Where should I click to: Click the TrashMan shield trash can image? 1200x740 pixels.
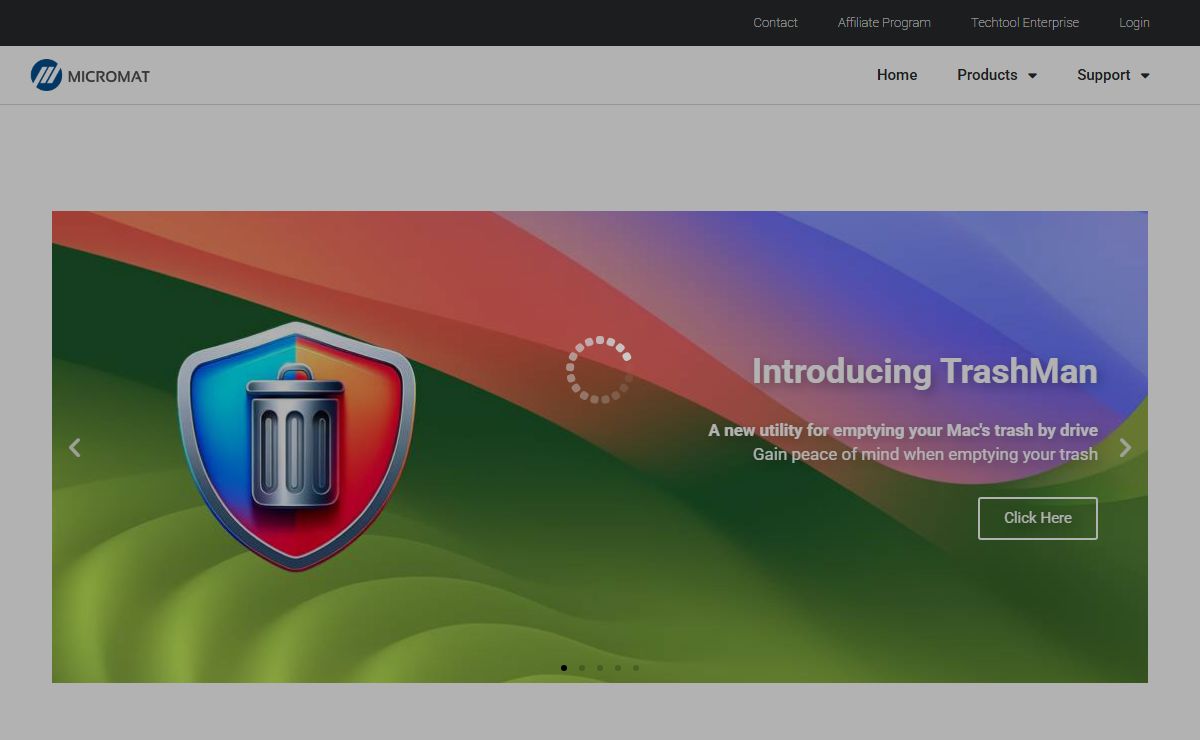point(296,446)
